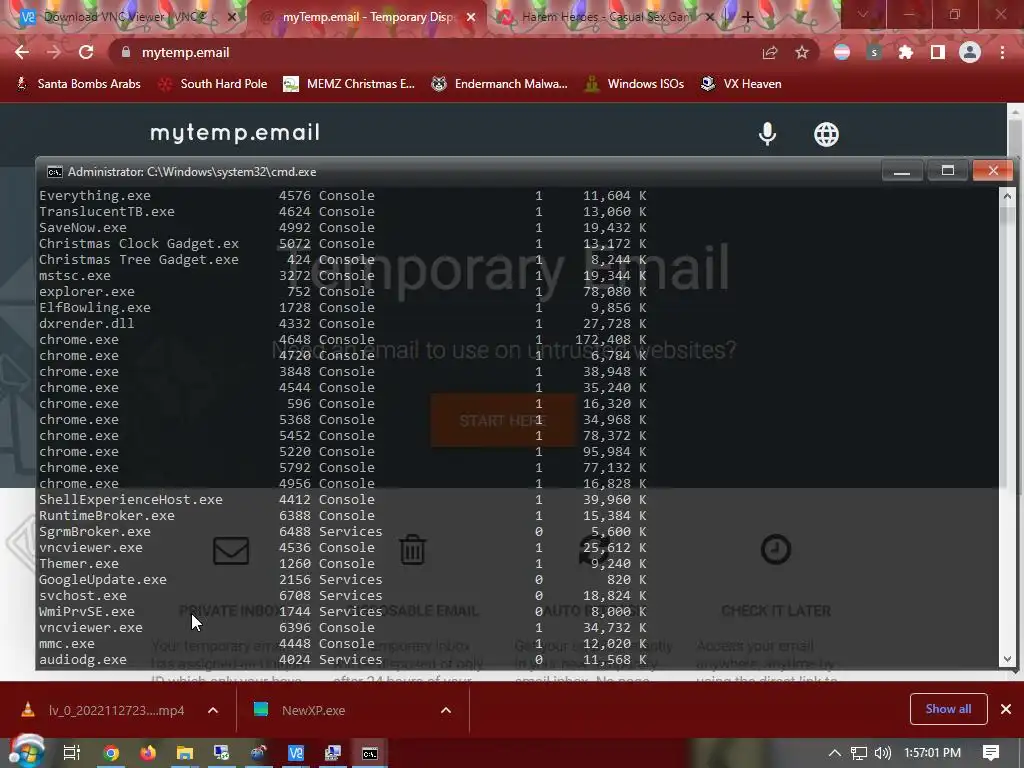This screenshot has height=768, width=1024.
Task: Open Task View from the taskbar
Action: (71, 753)
